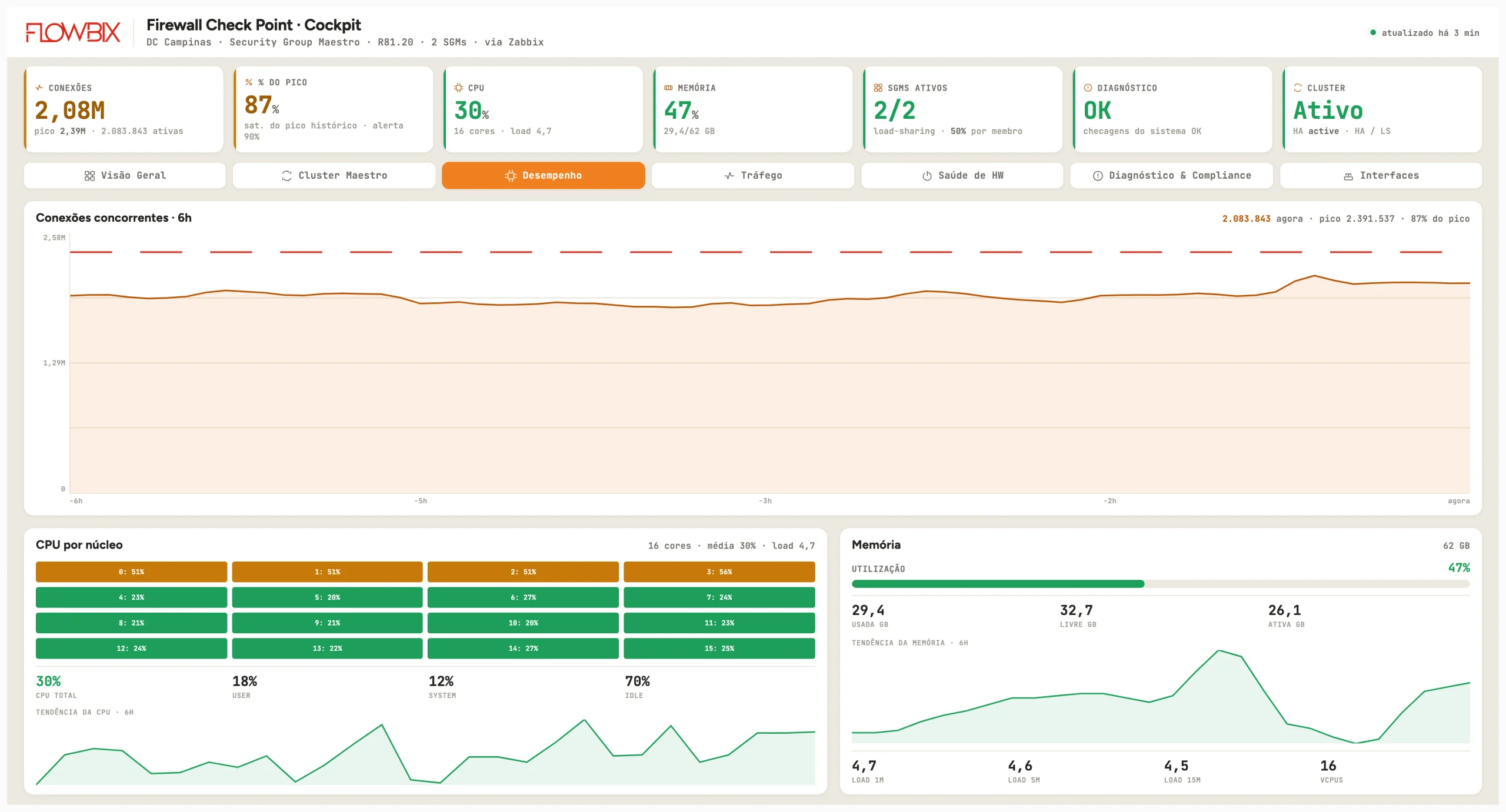Click the 'atualizado há 3 min' text
Screen dimensions: 1506x812
1430,33
